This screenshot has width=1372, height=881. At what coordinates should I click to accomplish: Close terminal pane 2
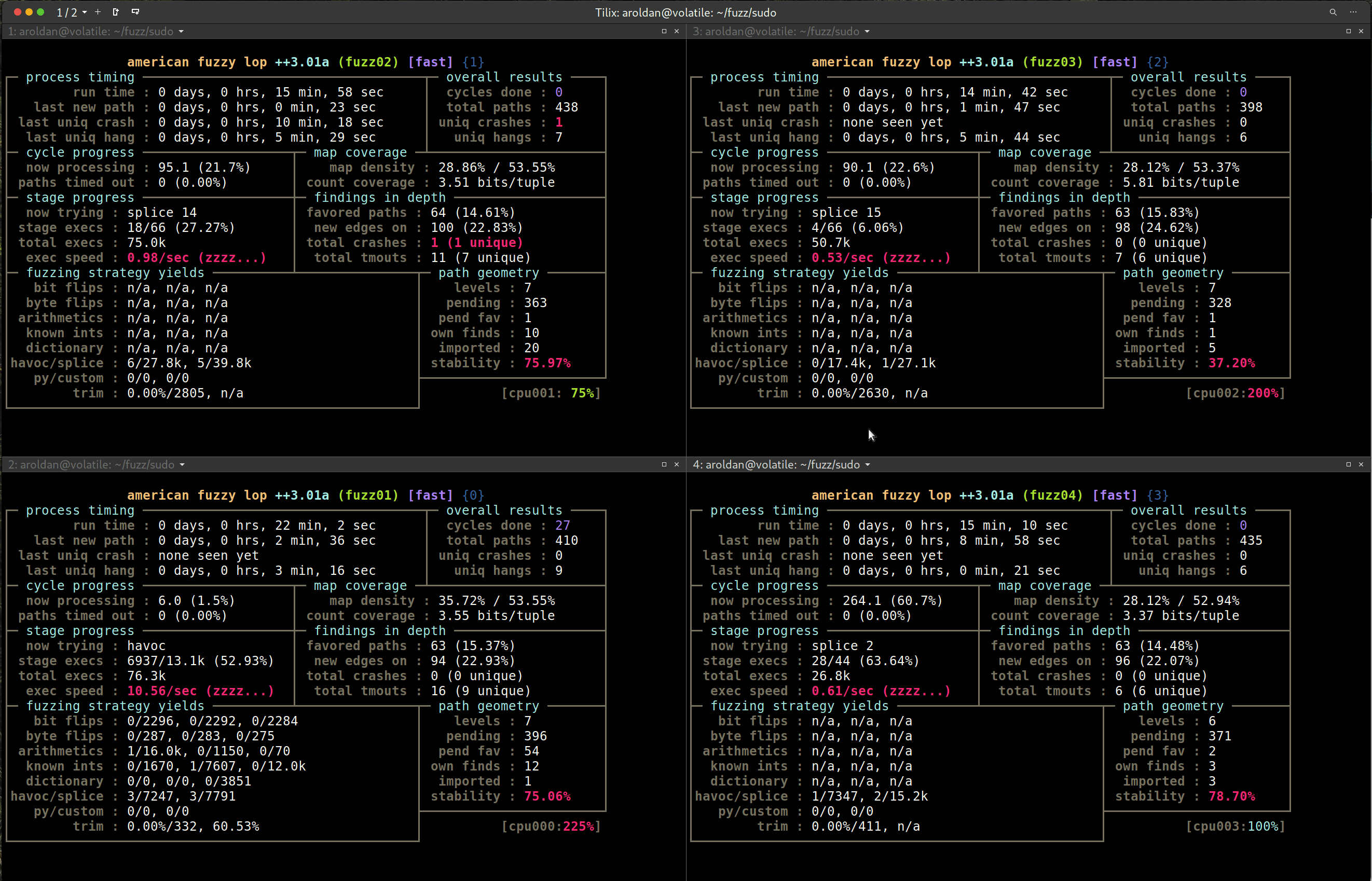click(677, 464)
